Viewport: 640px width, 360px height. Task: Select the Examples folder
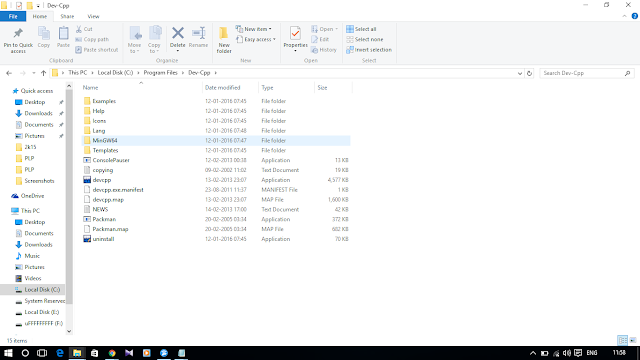click(x=216, y=101)
